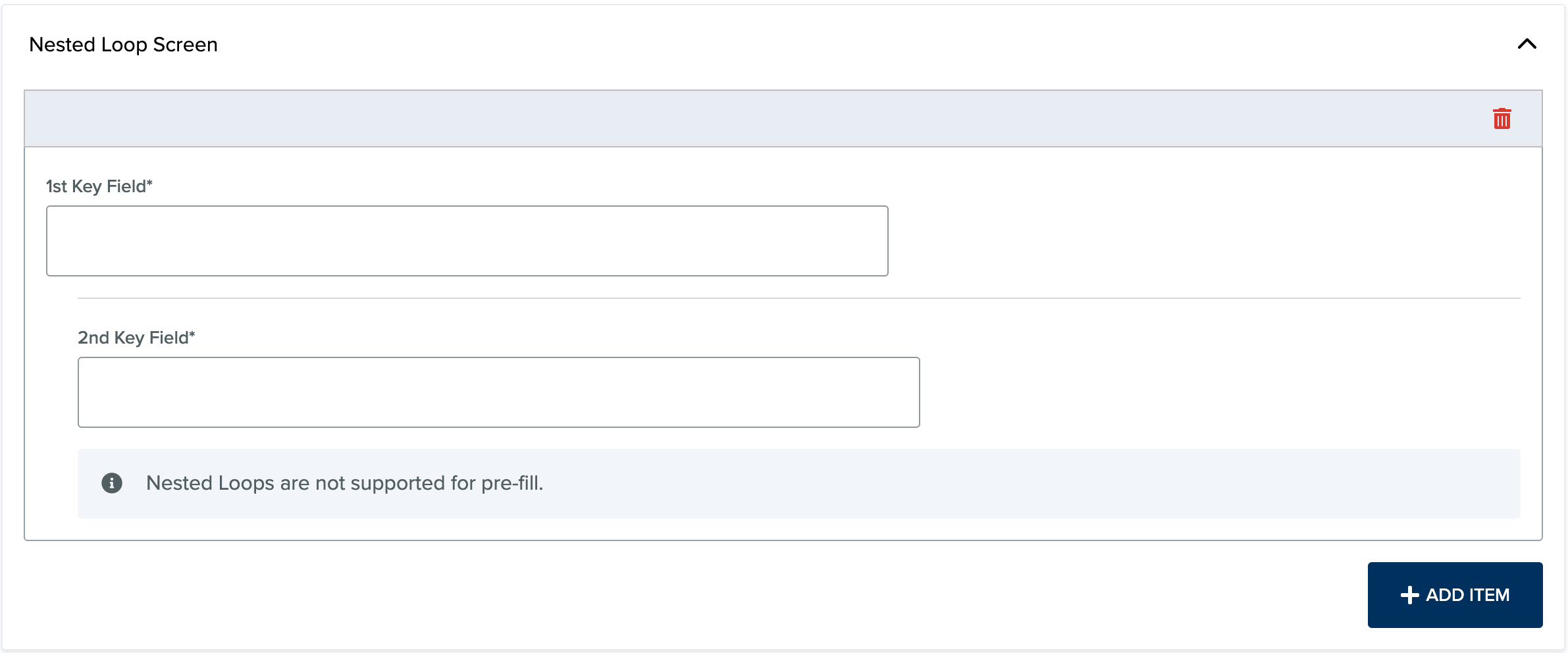The width and height of the screenshot is (1568, 653).
Task: Delete the loop item with the red trash icon
Action: [1502, 119]
